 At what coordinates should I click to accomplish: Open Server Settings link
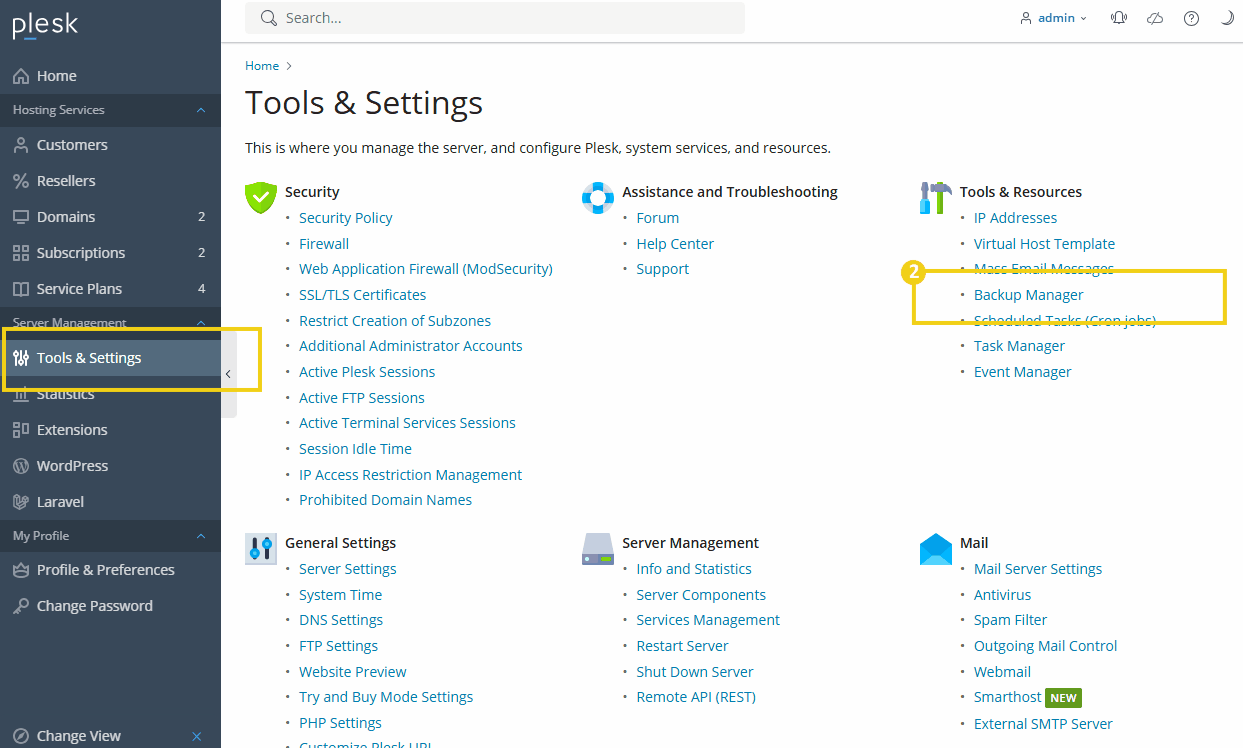tap(347, 569)
